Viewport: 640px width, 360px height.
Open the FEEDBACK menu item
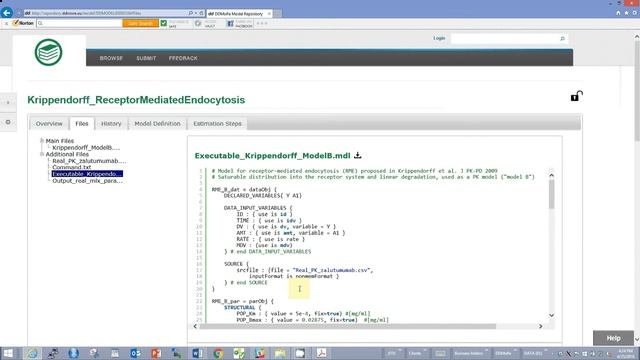(x=183, y=58)
